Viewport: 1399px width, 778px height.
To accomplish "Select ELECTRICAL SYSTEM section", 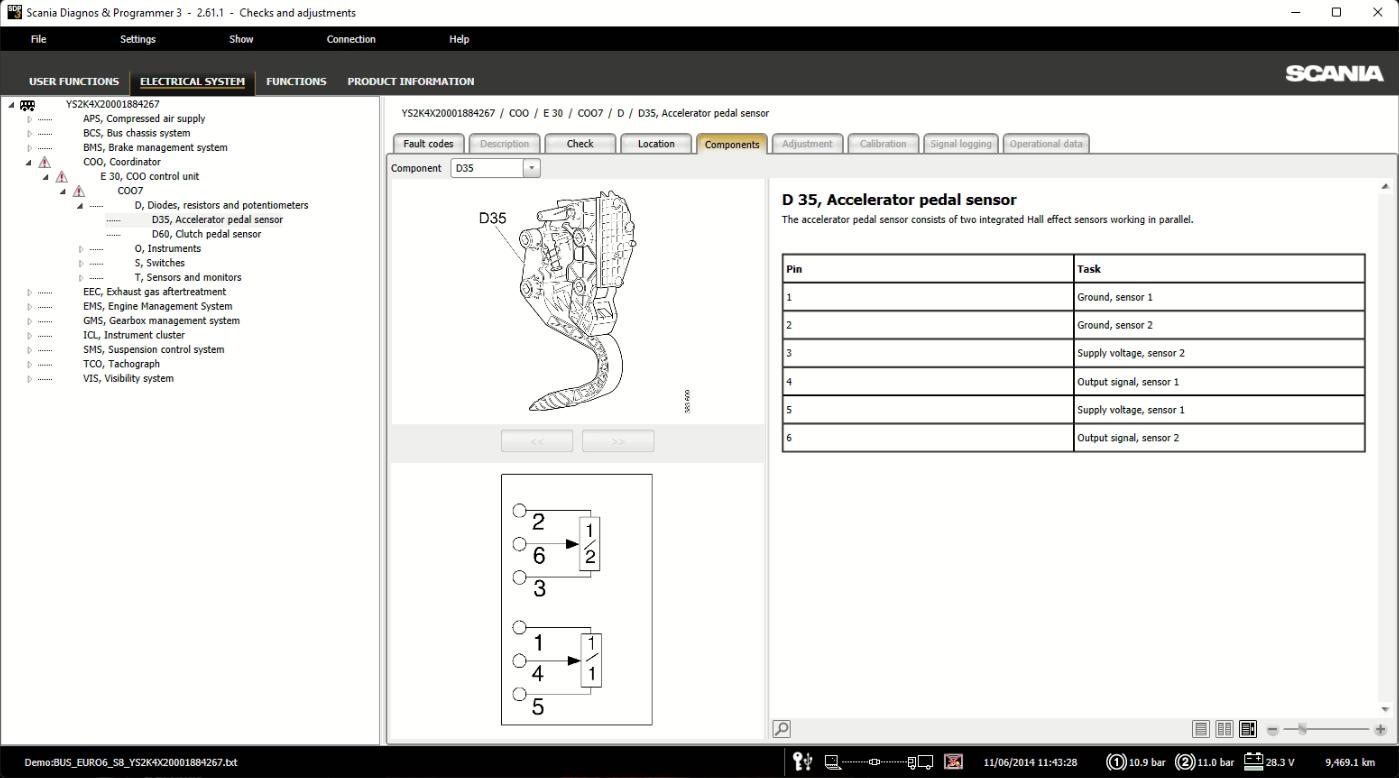I will pos(192,82).
